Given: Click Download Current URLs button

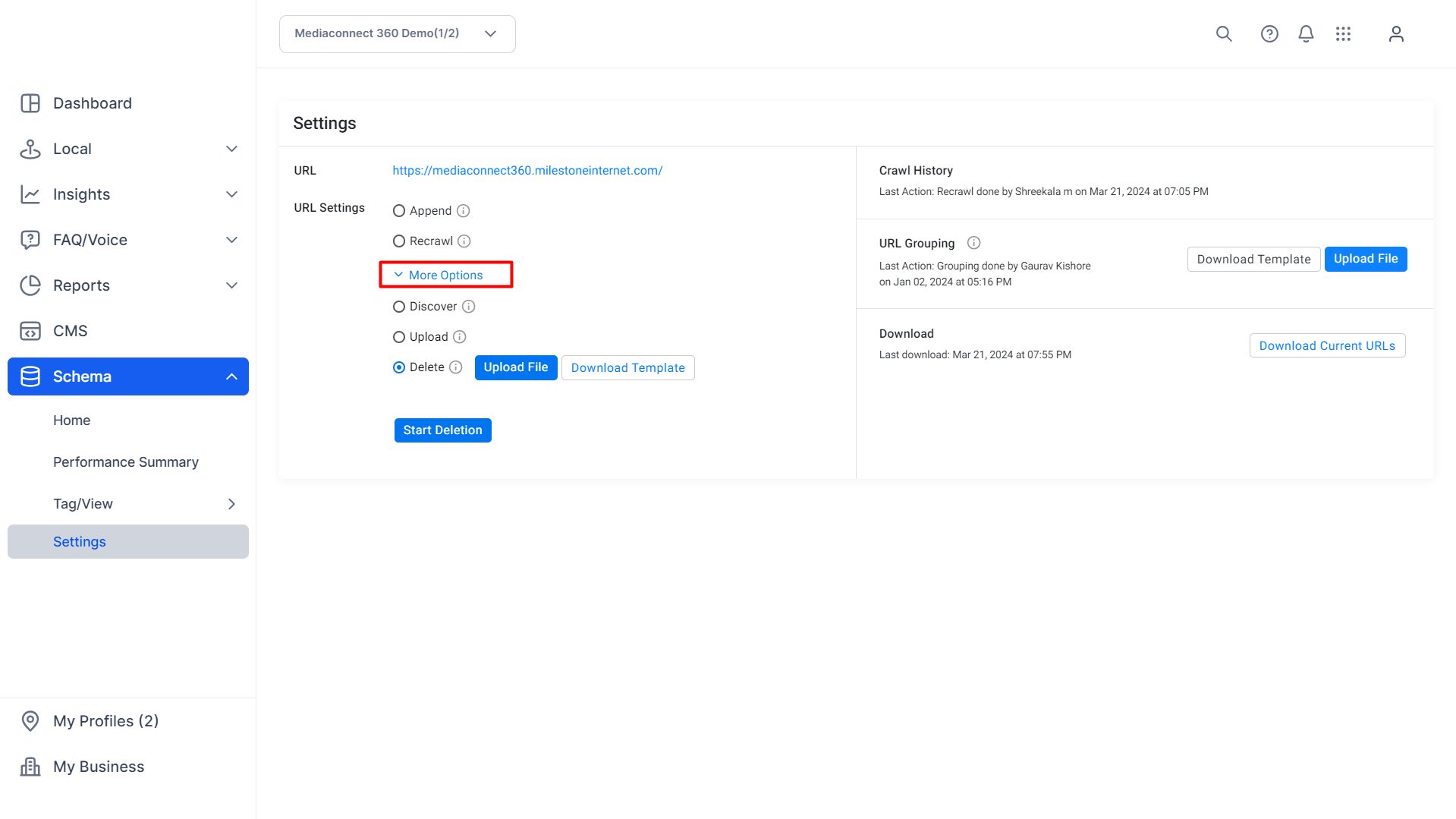Looking at the screenshot, I should (x=1328, y=346).
